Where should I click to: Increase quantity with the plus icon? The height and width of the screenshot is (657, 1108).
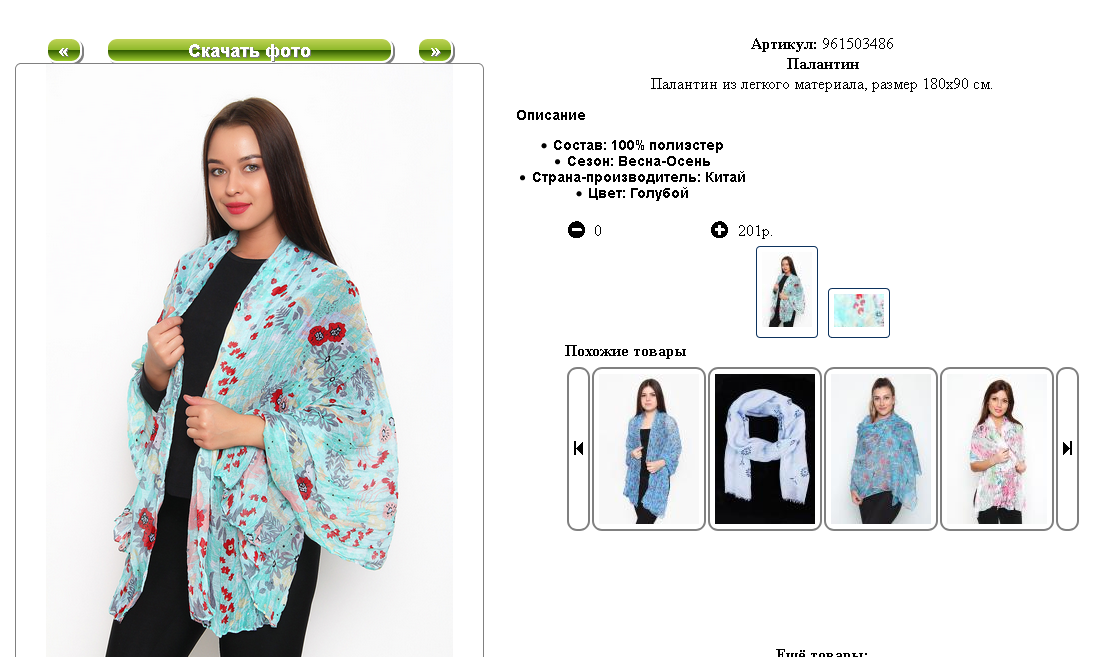click(719, 230)
